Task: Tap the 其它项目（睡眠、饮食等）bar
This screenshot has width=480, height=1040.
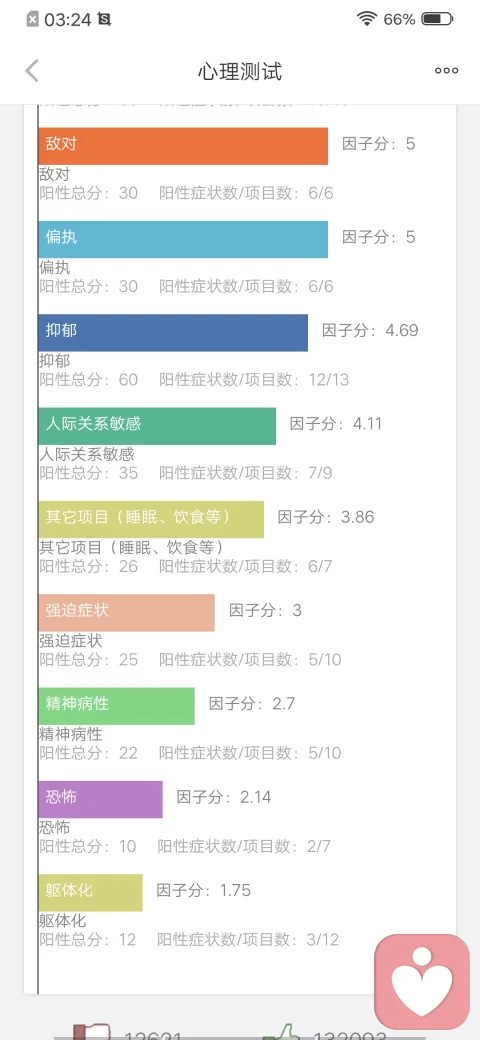Action: [151, 519]
